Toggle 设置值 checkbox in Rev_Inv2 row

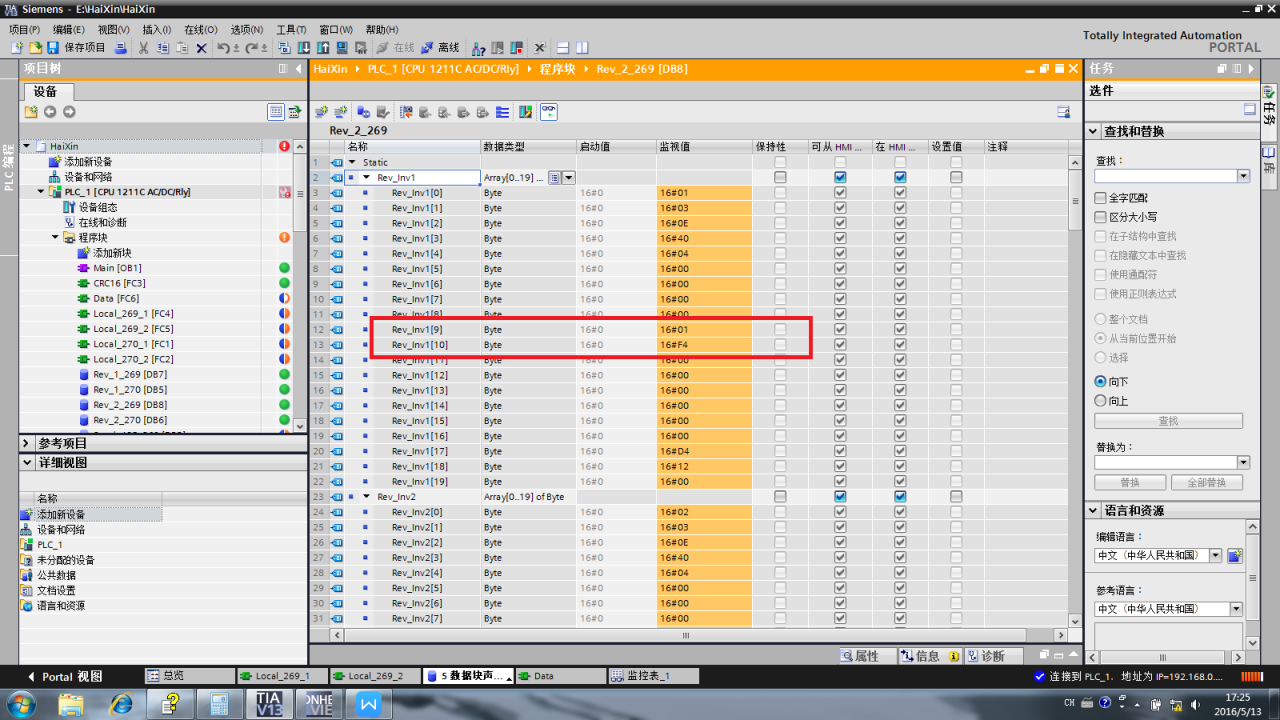[x=956, y=496]
